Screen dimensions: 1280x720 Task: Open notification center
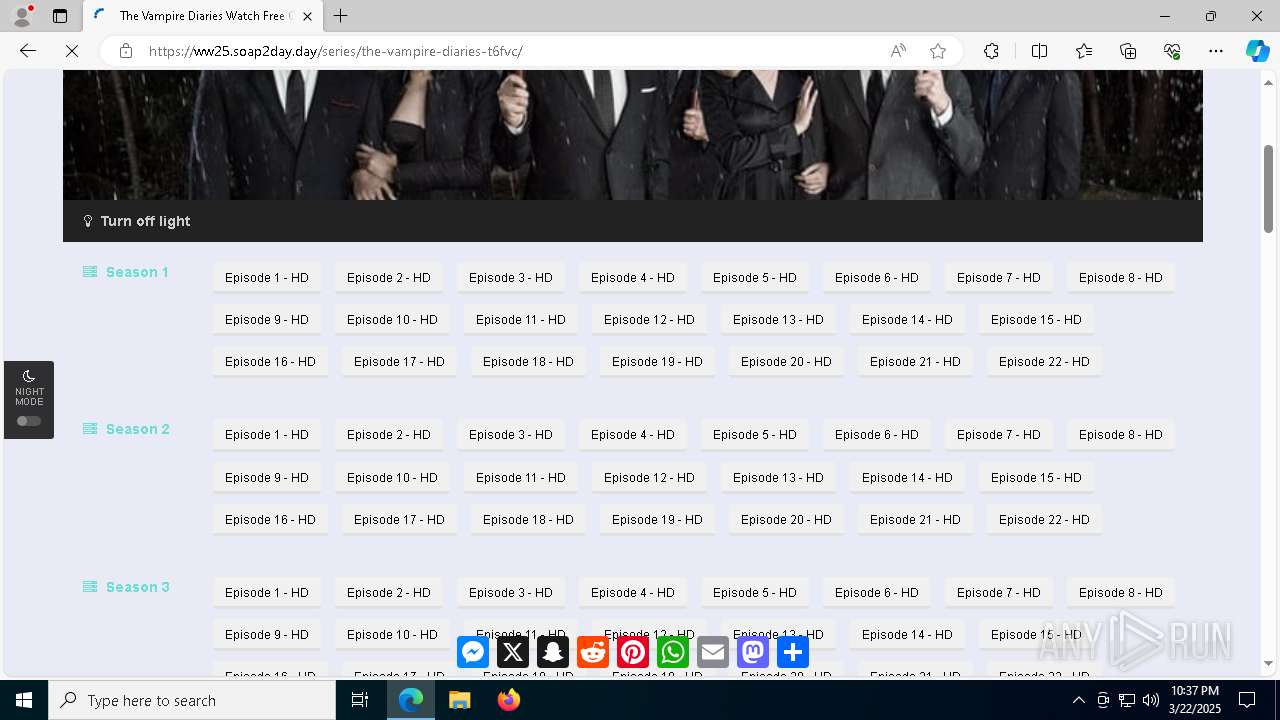[1247, 700]
